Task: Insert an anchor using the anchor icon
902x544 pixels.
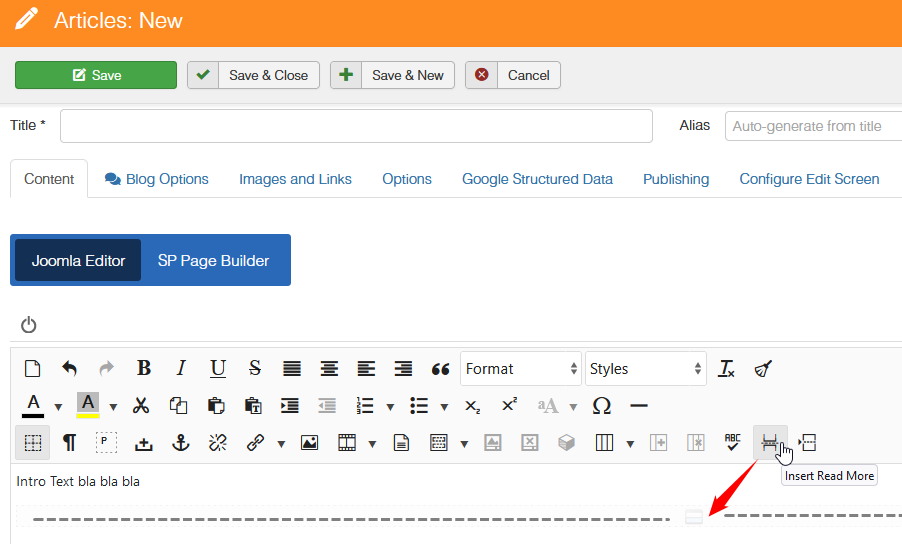Action: [x=180, y=442]
